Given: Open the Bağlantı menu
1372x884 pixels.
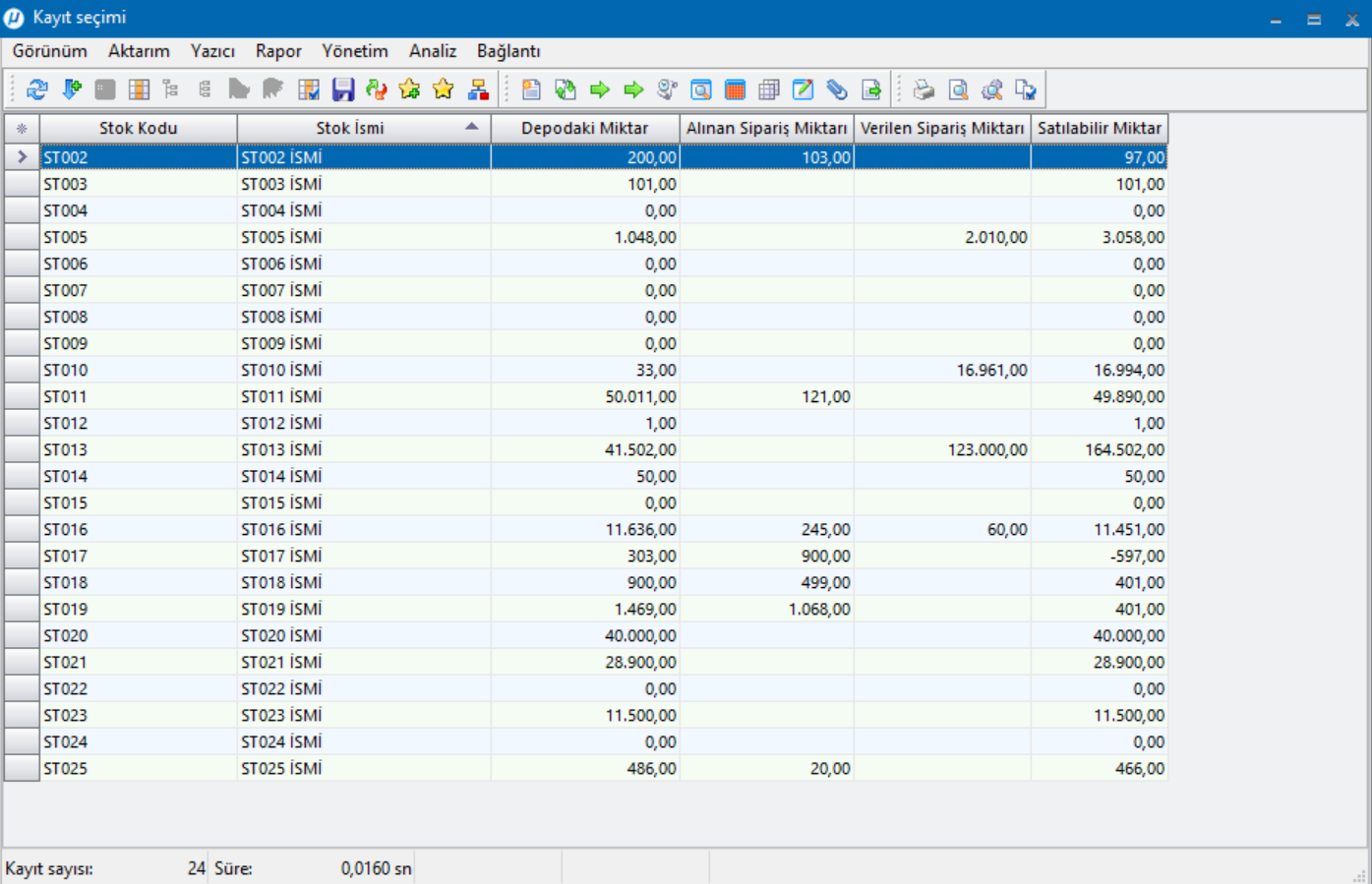Looking at the screenshot, I should [508, 51].
